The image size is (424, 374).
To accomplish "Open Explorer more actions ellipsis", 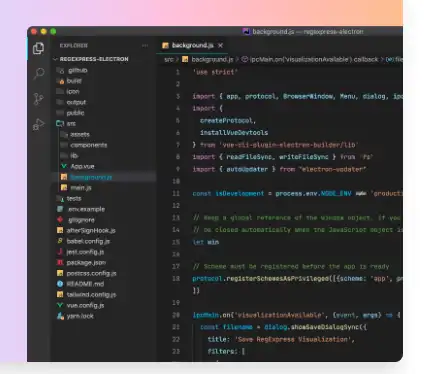I will point(145,46).
